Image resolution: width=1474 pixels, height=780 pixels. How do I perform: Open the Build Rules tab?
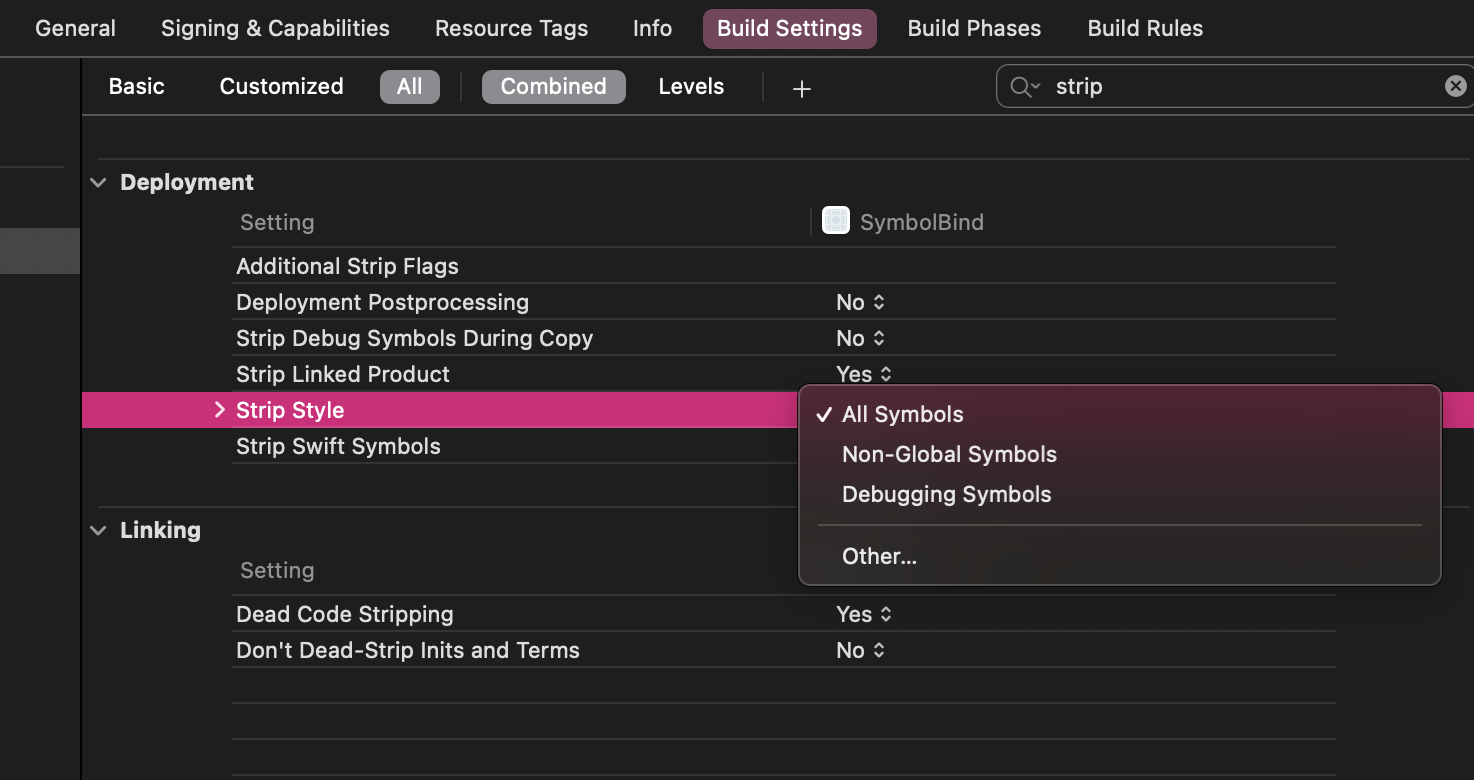[1145, 28]
